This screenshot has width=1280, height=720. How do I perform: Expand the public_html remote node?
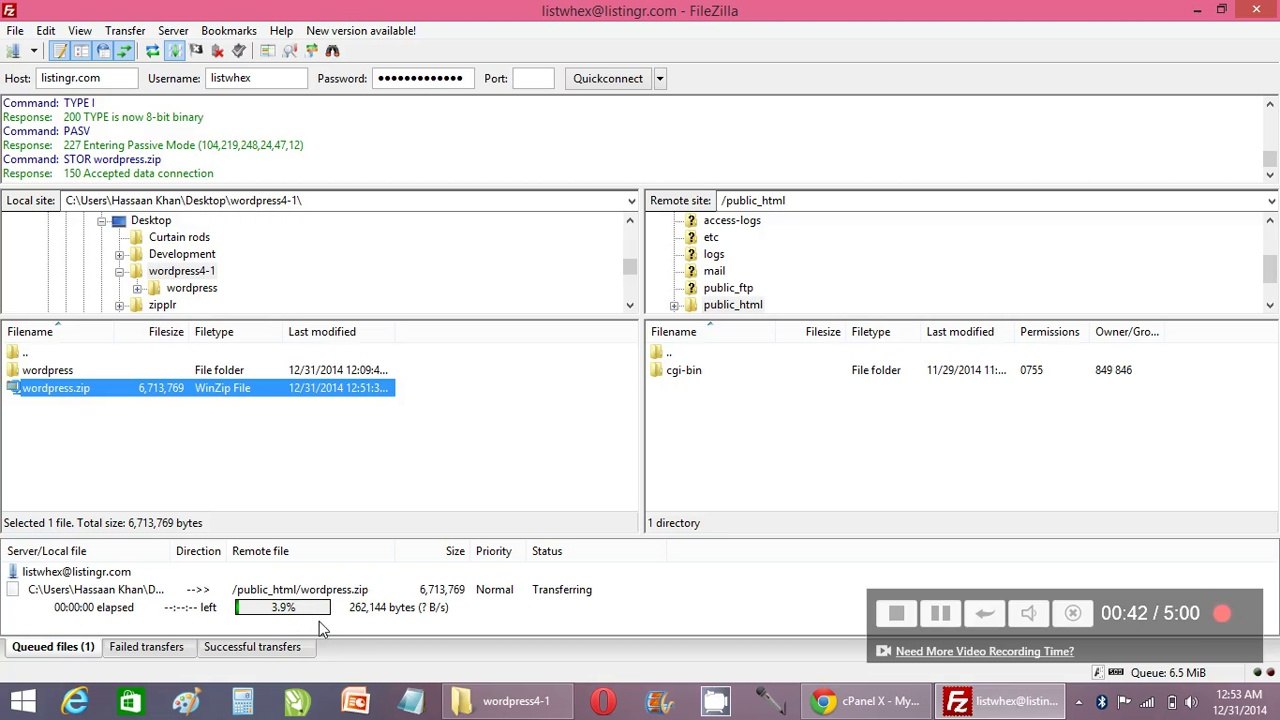pos(674,305)
